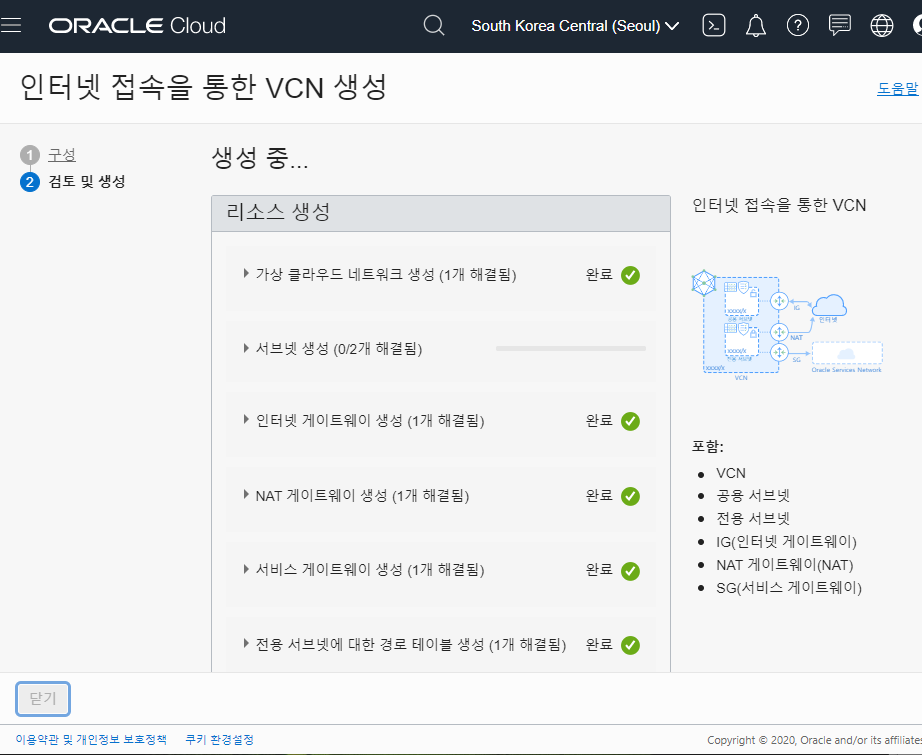This screenshot has height=755, width=922.
Task: Select step 2 검토 및 생성
Action: click(x=86, y=181)
